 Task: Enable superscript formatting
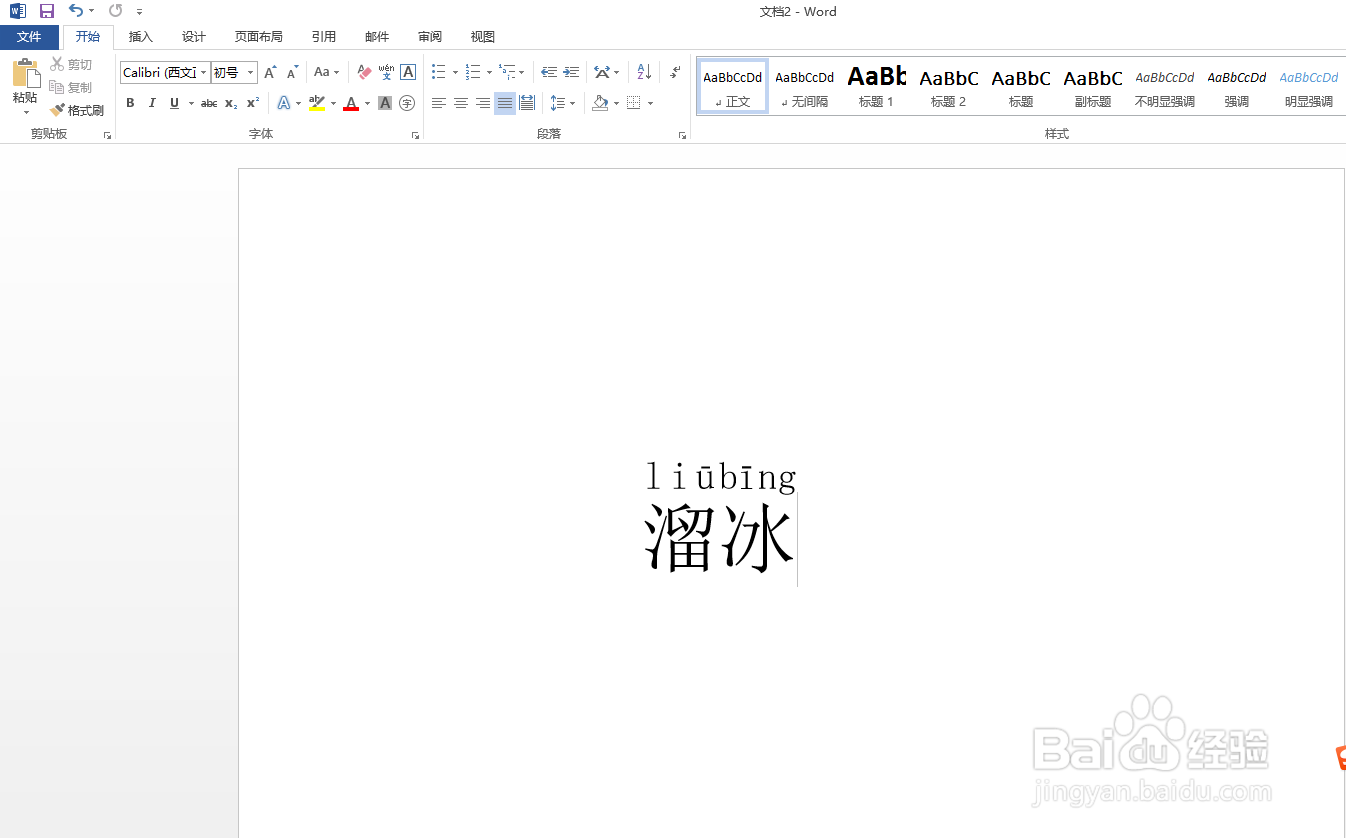coord(251,102)
